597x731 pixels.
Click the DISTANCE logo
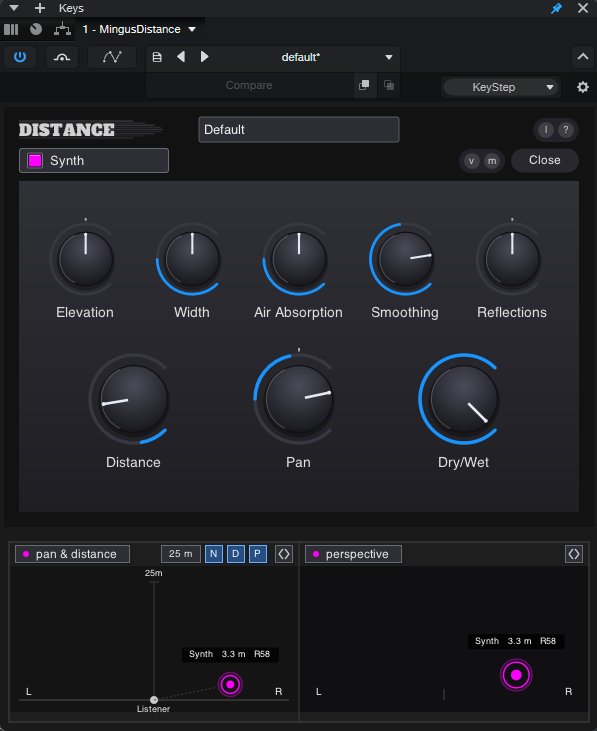pos(90,130)
